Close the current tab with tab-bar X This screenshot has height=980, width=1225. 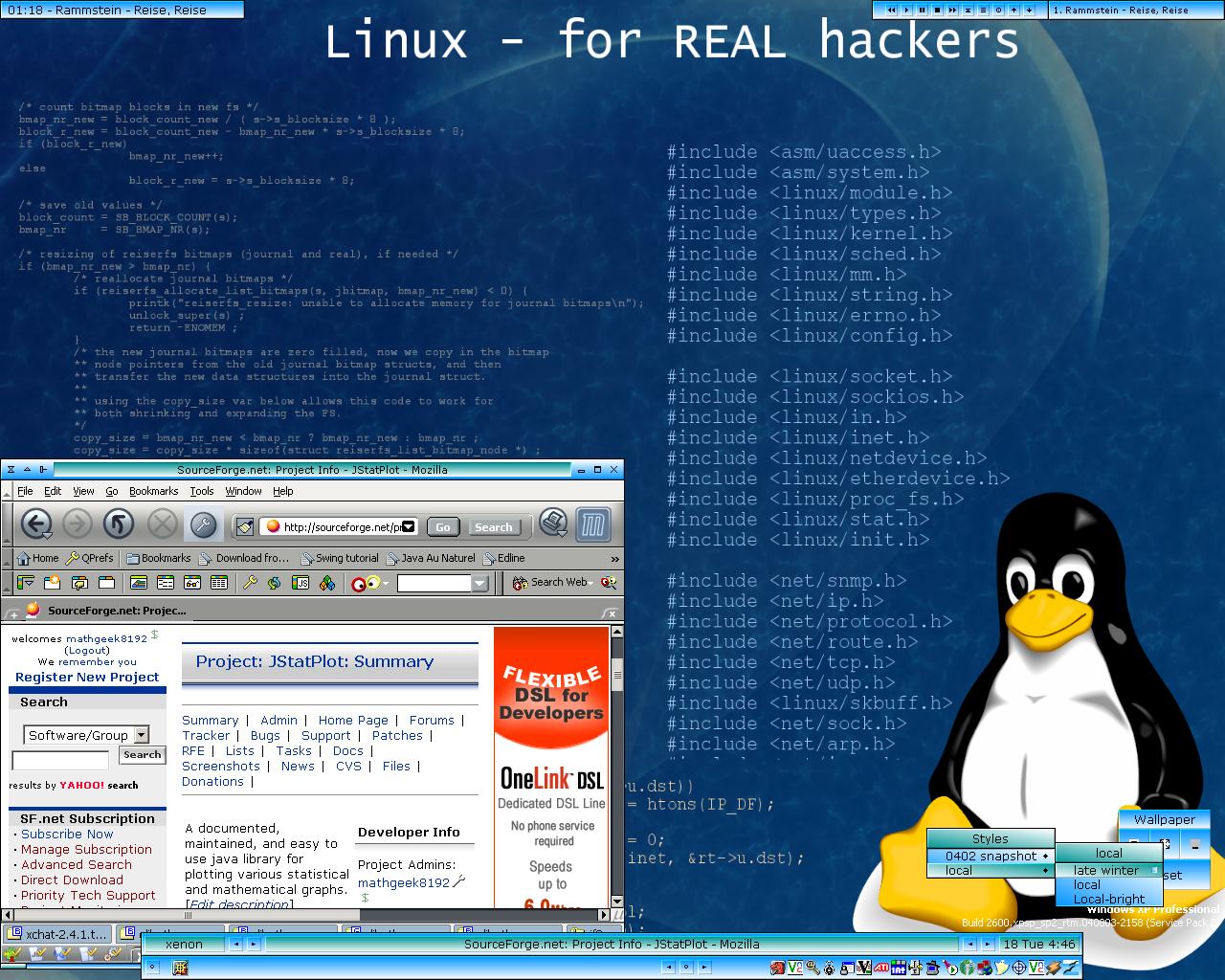[611, 612]
